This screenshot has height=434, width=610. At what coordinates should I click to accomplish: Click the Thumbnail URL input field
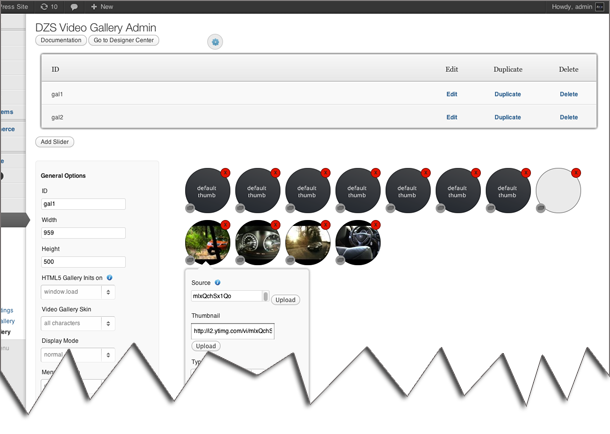(x=233, y=331)
